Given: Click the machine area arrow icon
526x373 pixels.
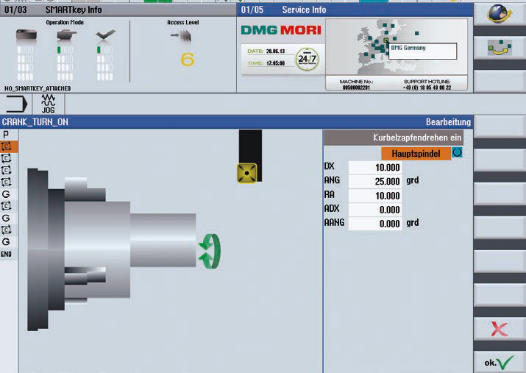Looking at the screenshot, I should pyautogui.click(x=16, y=104).
